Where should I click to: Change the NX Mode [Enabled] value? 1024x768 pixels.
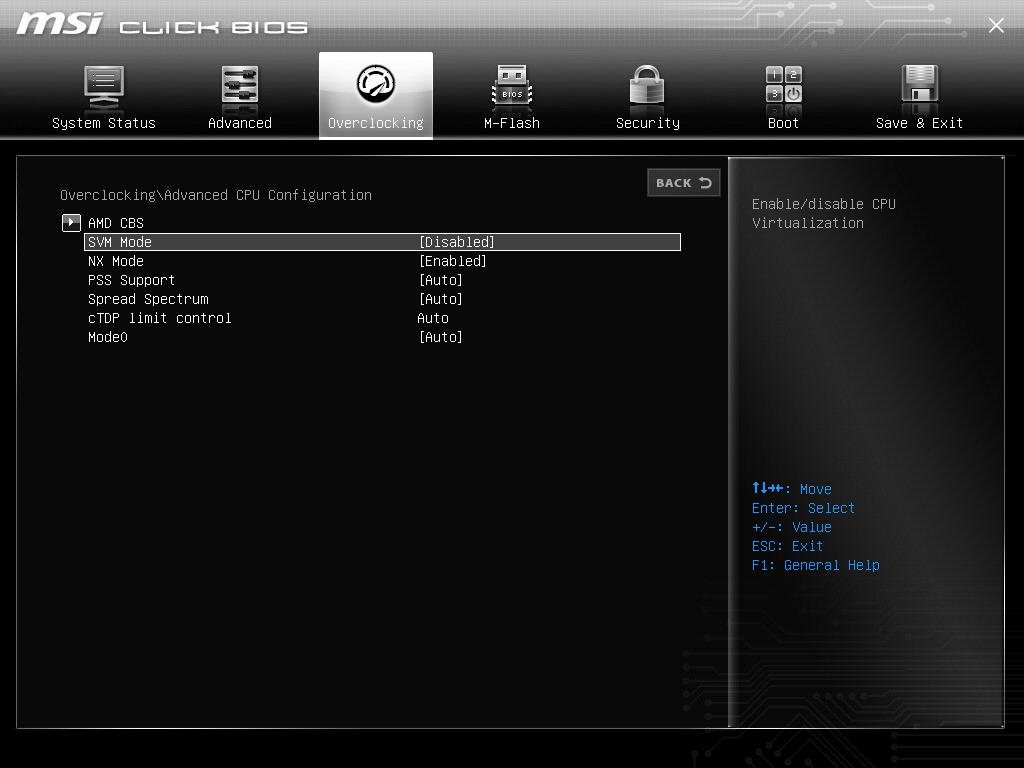(x=453, y=261)
